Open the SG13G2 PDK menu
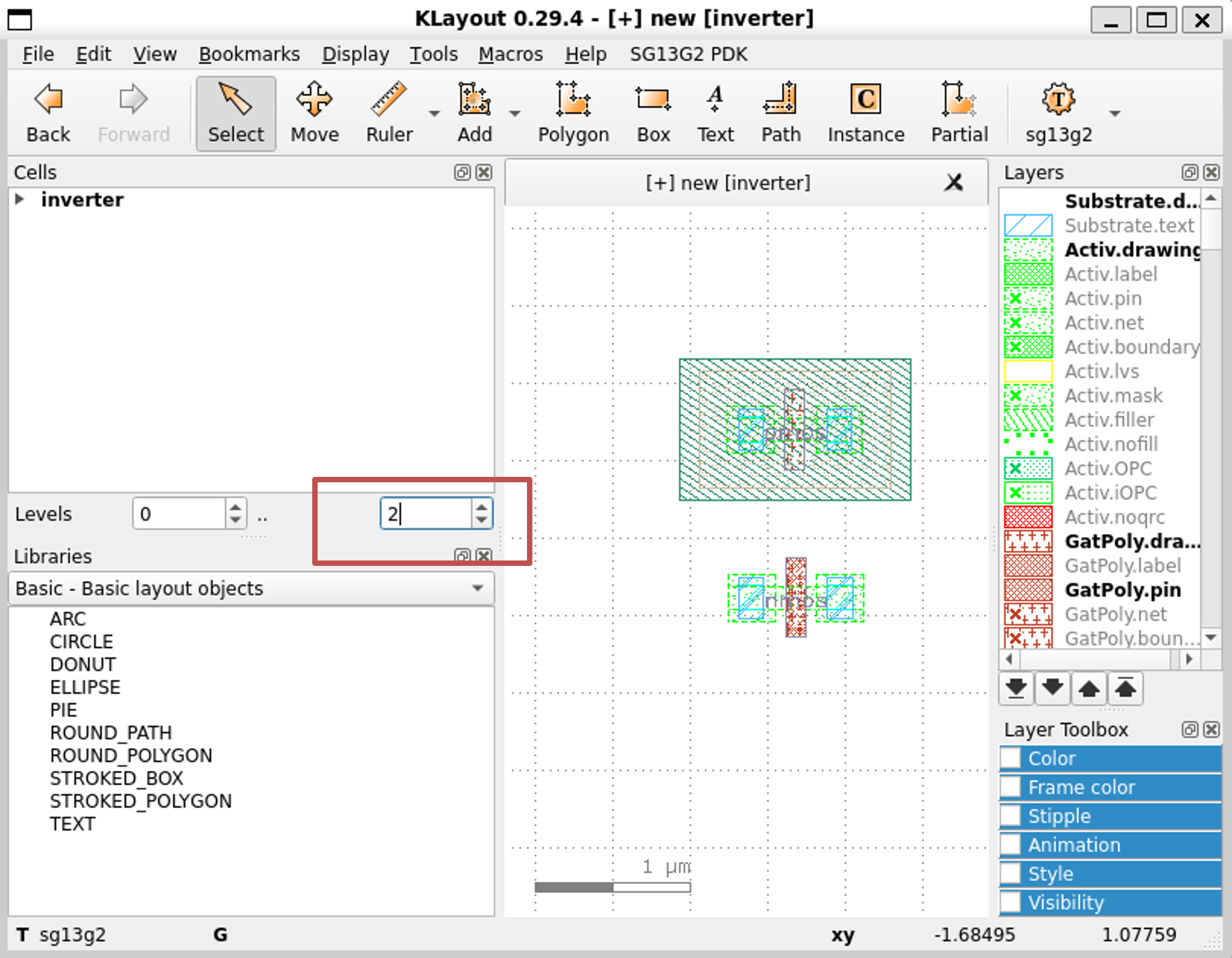This screenshot has width=1232, height=958. 688,54
